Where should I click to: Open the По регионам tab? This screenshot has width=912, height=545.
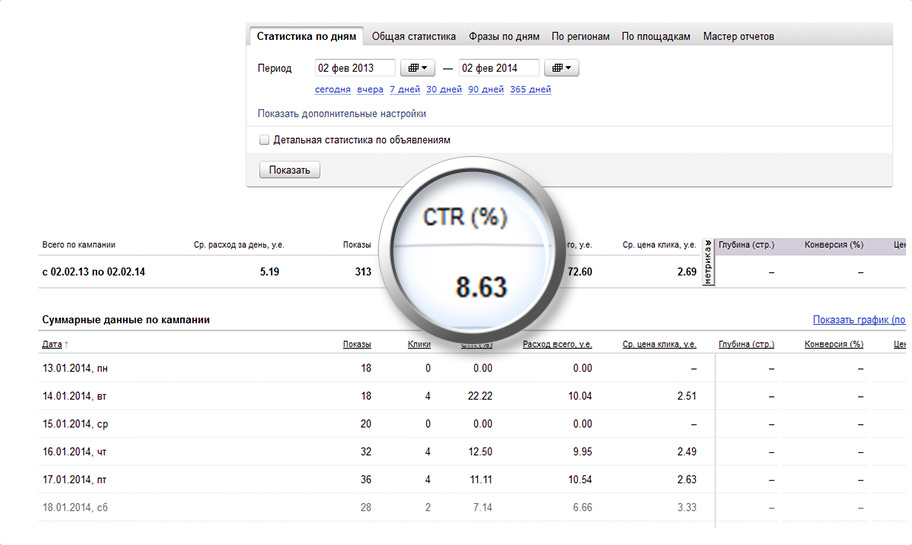[580, 36]
